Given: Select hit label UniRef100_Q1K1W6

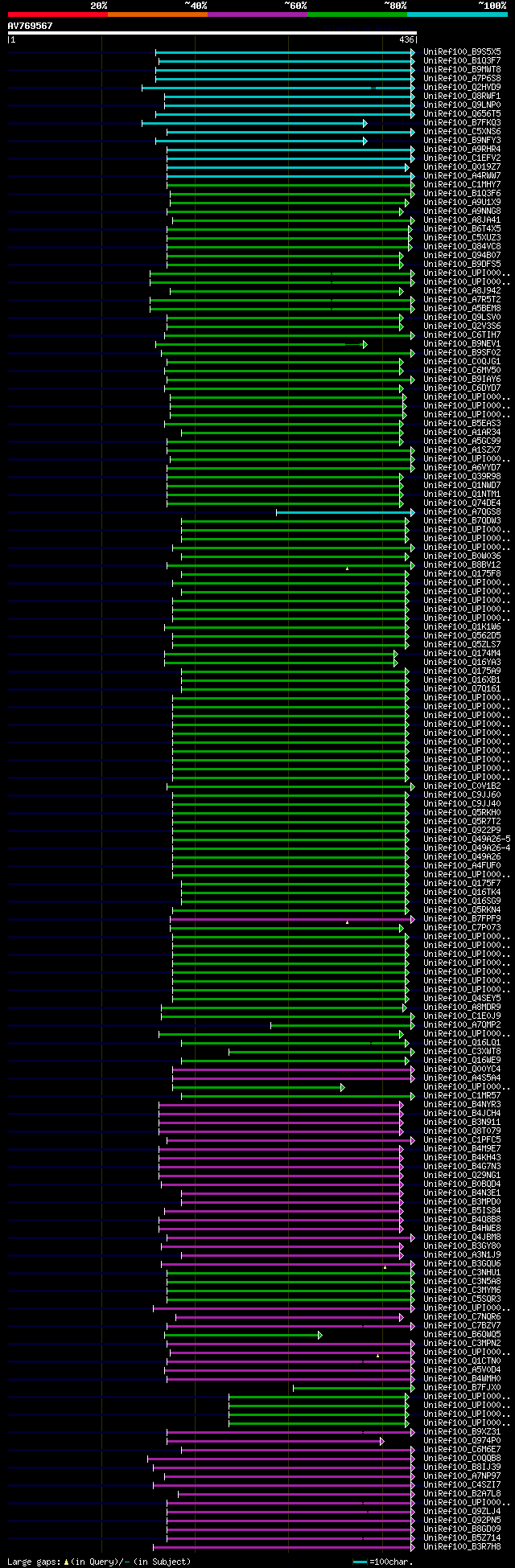Looking at the screenshot, I should coord(462,626).
